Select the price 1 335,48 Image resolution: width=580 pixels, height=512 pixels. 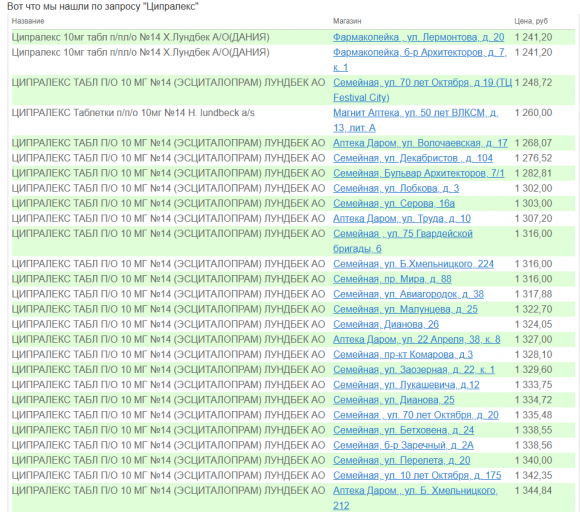tap(533, 415)
